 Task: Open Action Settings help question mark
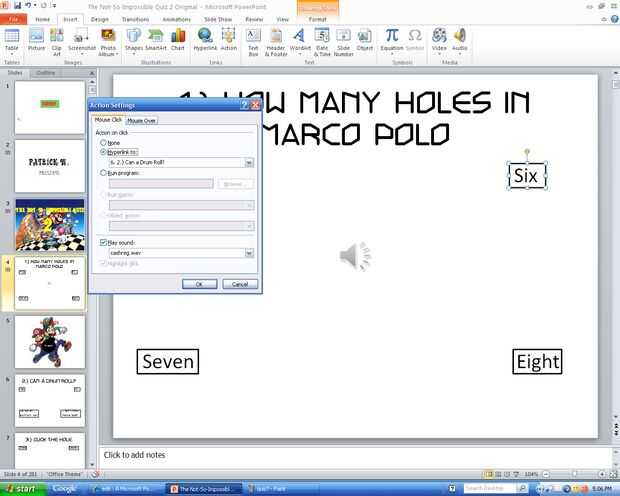[x=244, y=105]
